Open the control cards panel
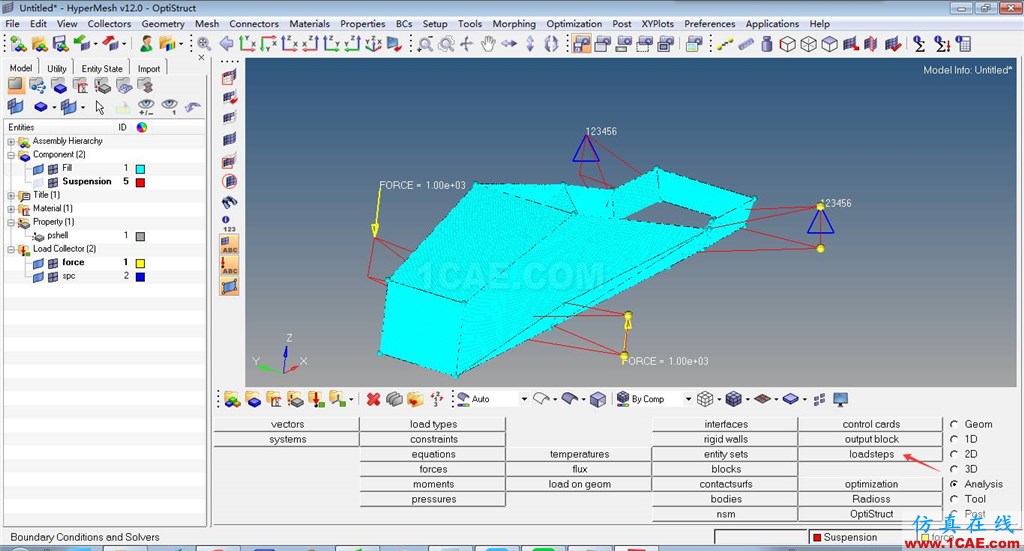This screenshot has width=1024, height=551. [x=871, y=424]
